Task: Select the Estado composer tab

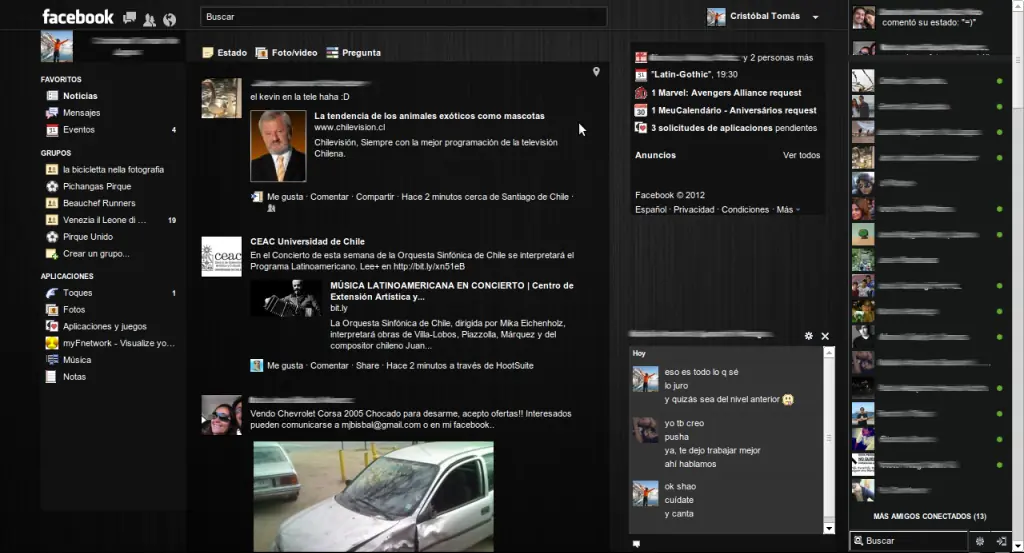Action: coord(225,53)
